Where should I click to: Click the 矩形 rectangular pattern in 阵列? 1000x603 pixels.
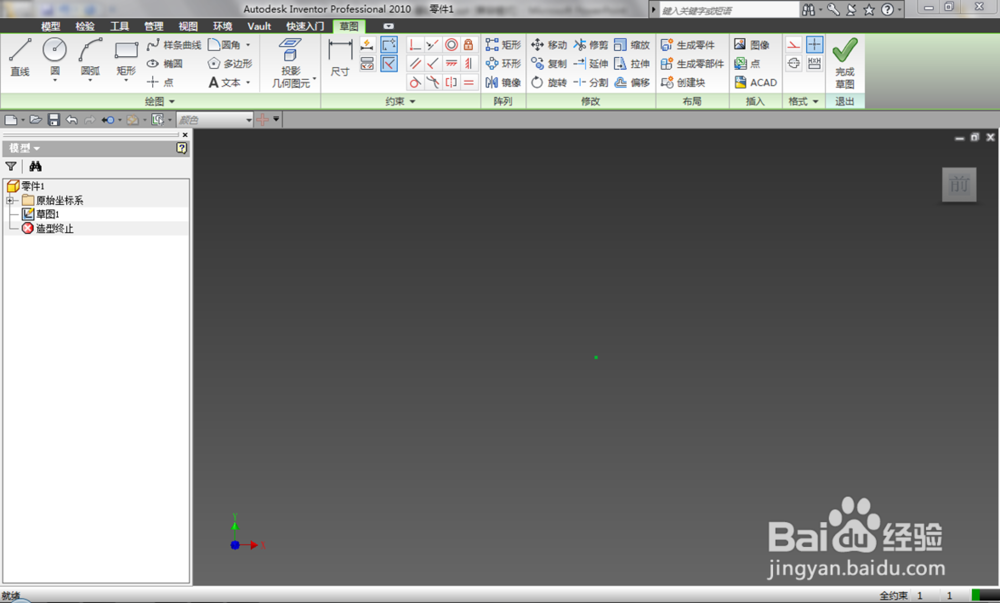coord(503,45)
